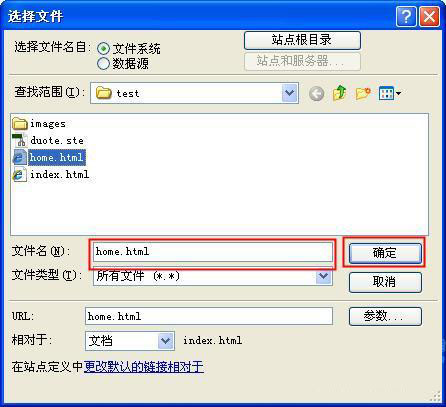Open the 更改默认的链接相对于 link

point(144,367)
